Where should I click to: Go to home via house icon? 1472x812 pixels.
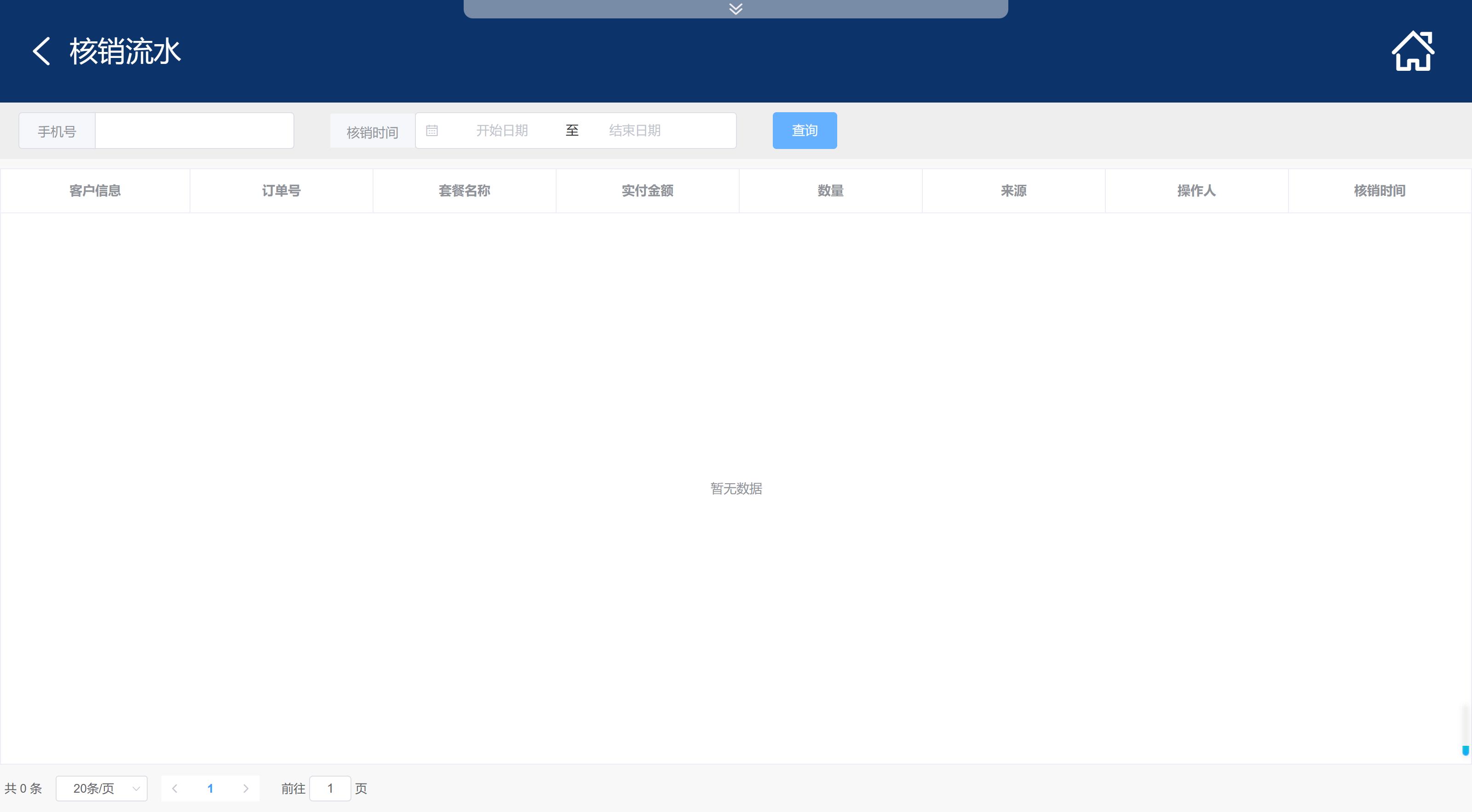click(x=1412, y=51)
